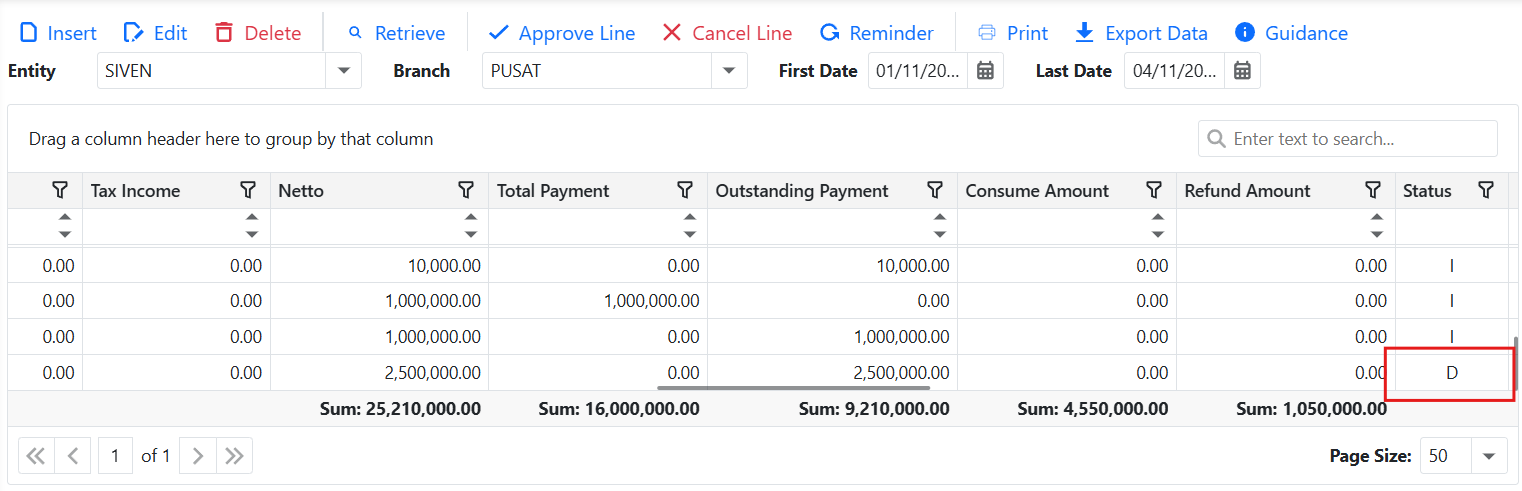Click the Branch field showing PUSAT
This screenshot has width=1522, height=491.
597,71
